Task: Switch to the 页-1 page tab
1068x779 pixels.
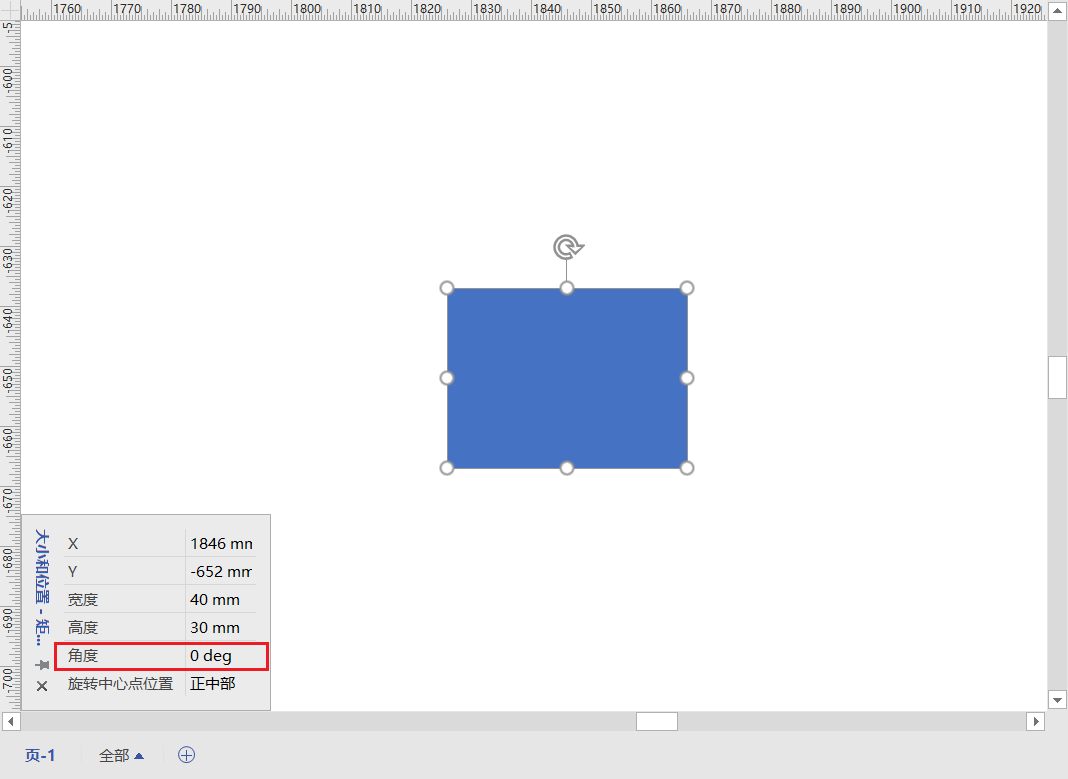Action: click(x=40, y=755)
